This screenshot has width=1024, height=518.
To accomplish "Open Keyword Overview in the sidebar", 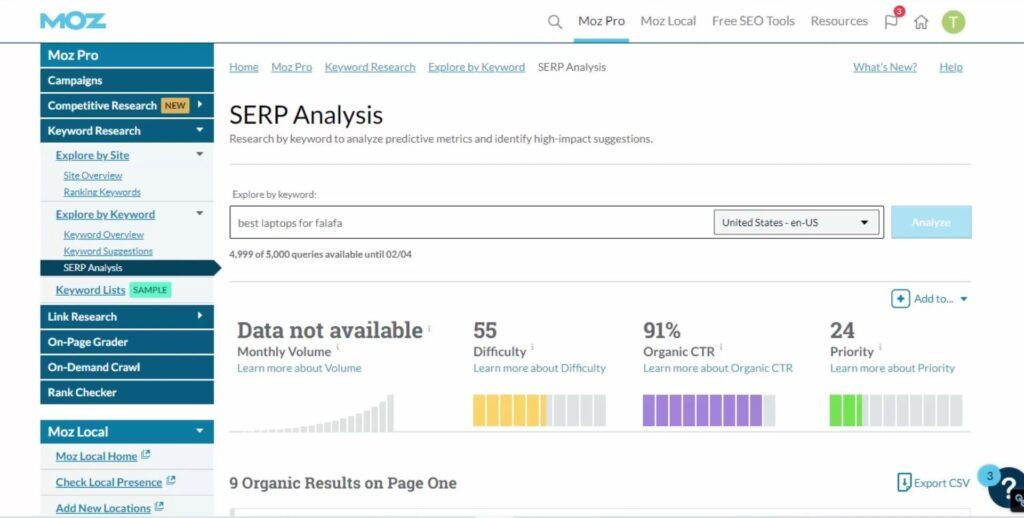I will point(103,235).
